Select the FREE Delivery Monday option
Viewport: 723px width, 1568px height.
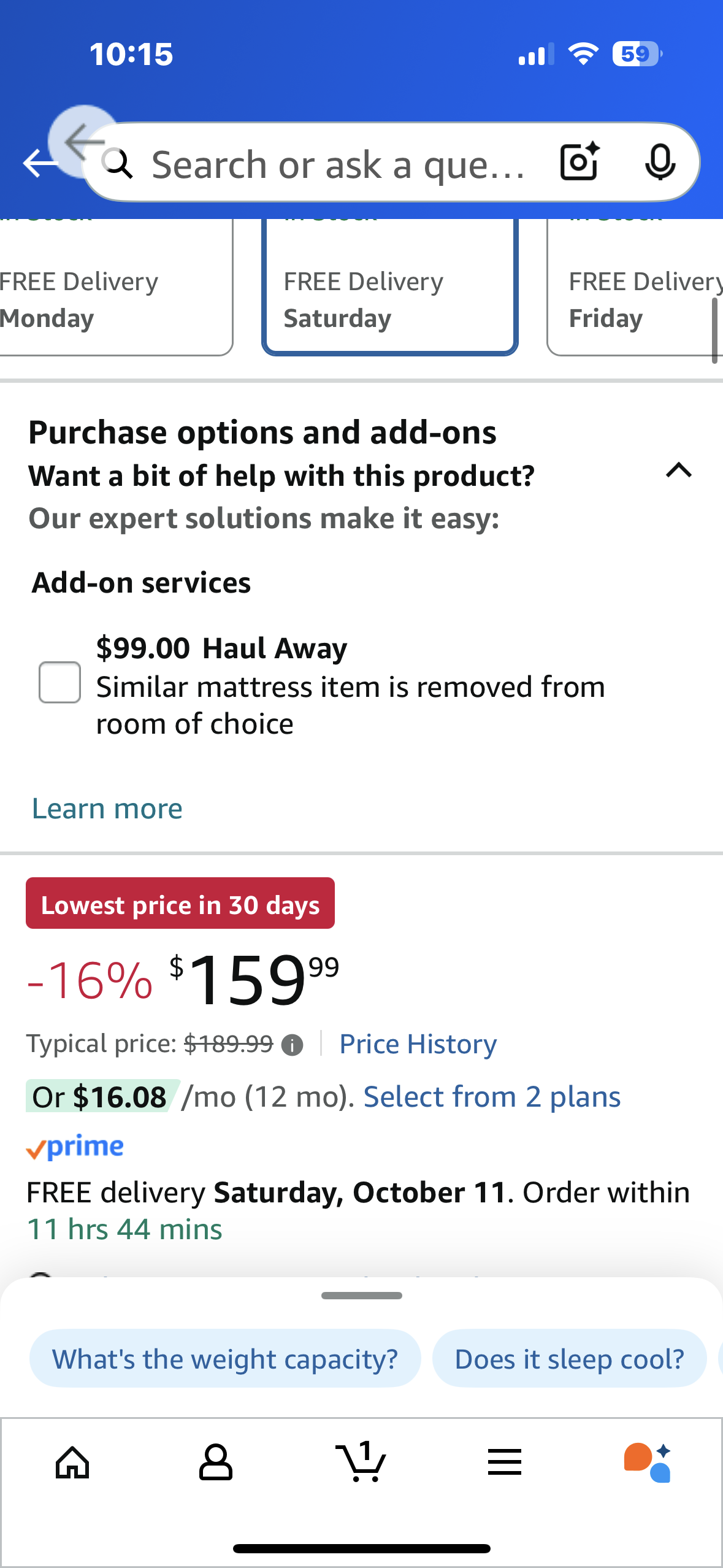tap(110, 301)
